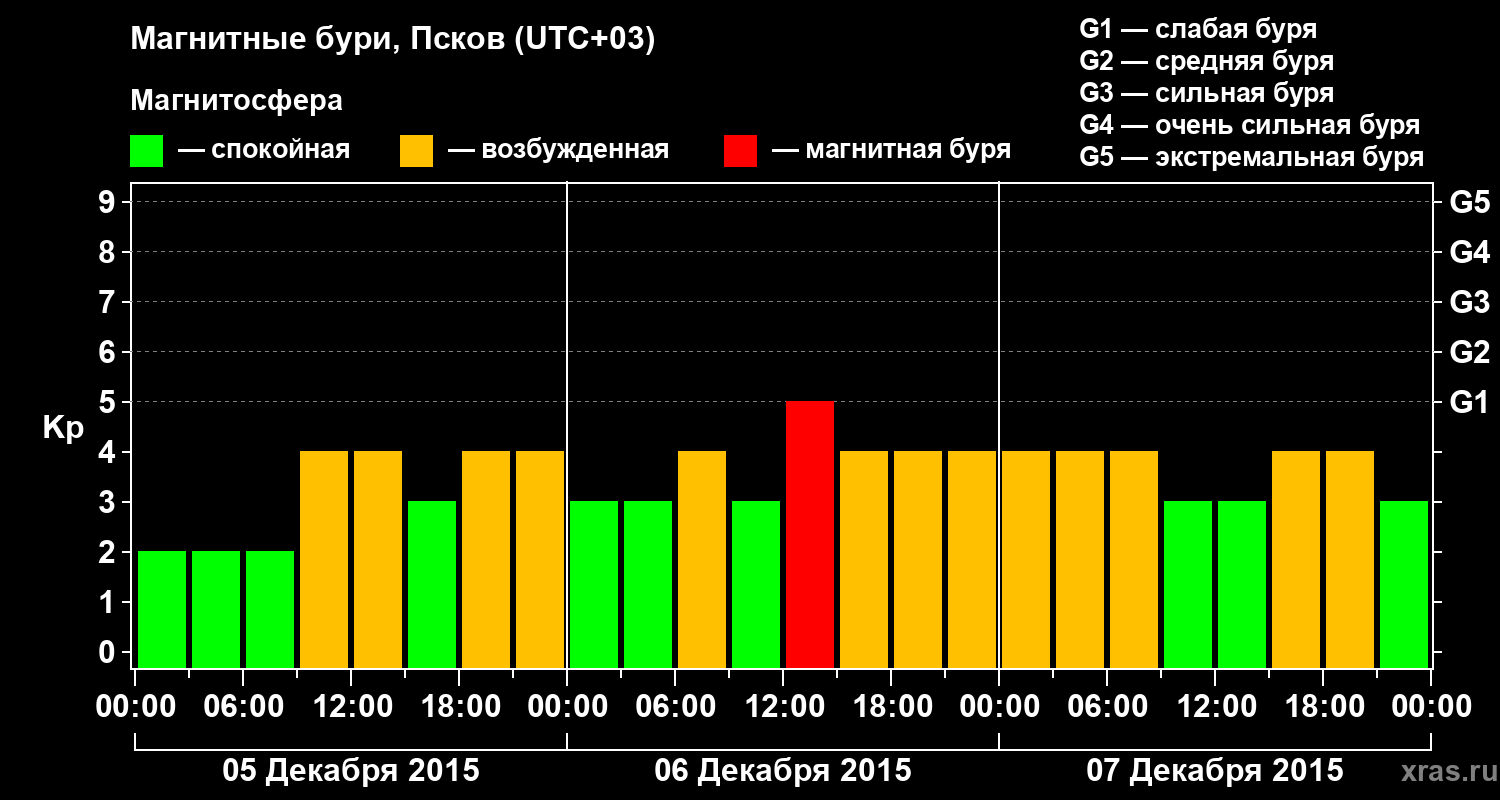Click the yellow 'возбужденная' legend swatch

tap(417, 151)
